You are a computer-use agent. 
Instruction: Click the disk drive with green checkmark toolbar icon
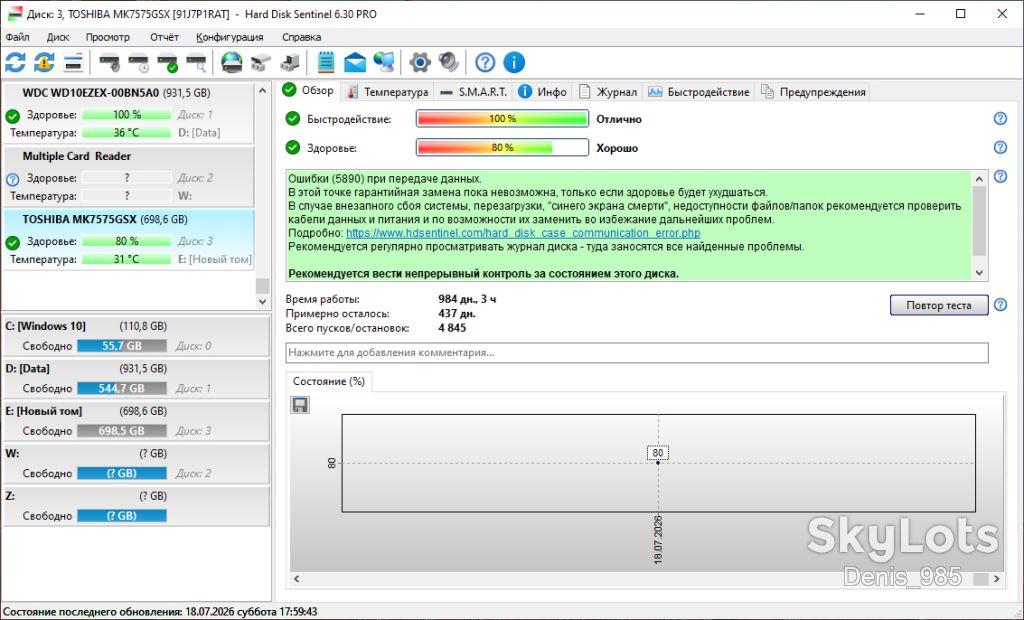click(167, 63)
